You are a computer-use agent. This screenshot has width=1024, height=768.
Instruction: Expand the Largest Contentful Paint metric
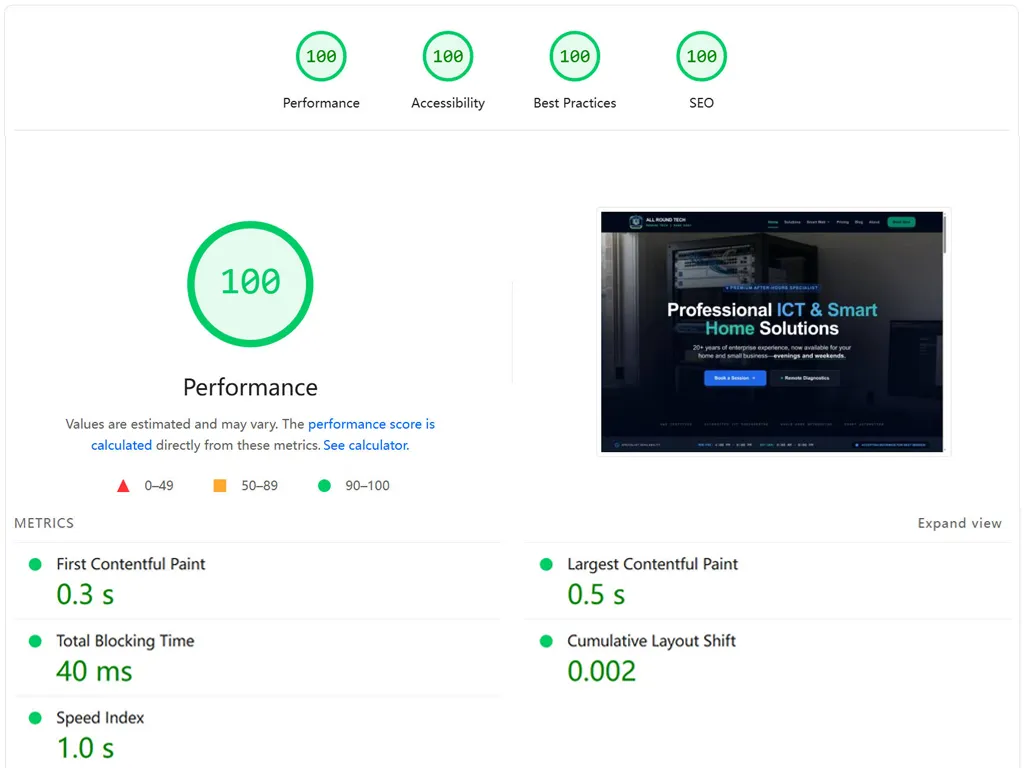click(x=651, y=563)
